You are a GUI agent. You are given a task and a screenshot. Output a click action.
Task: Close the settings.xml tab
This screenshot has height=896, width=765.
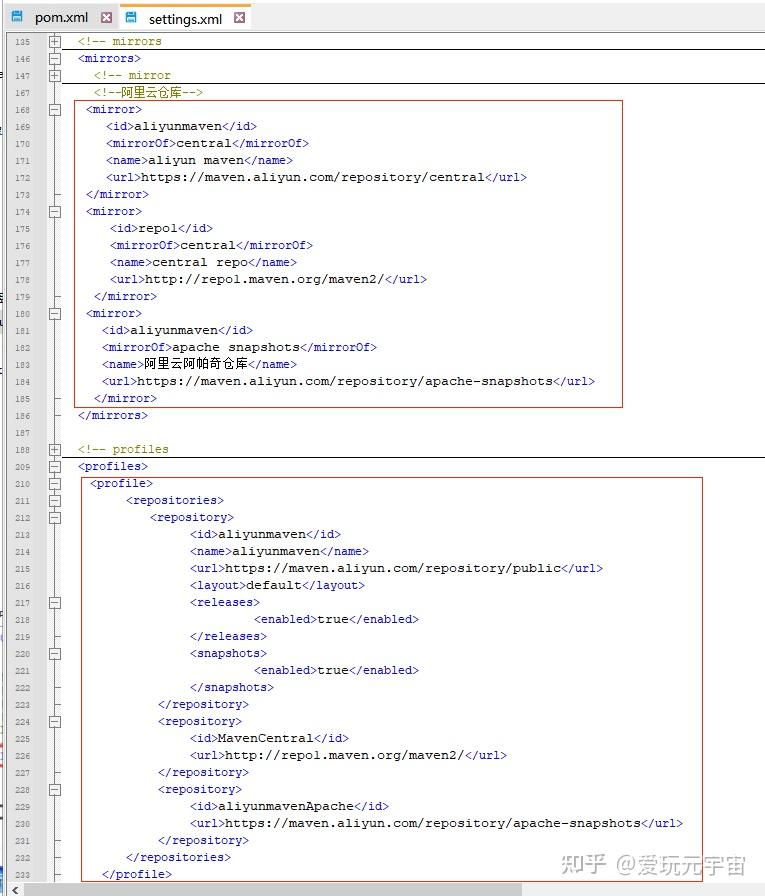pos(239,18)
